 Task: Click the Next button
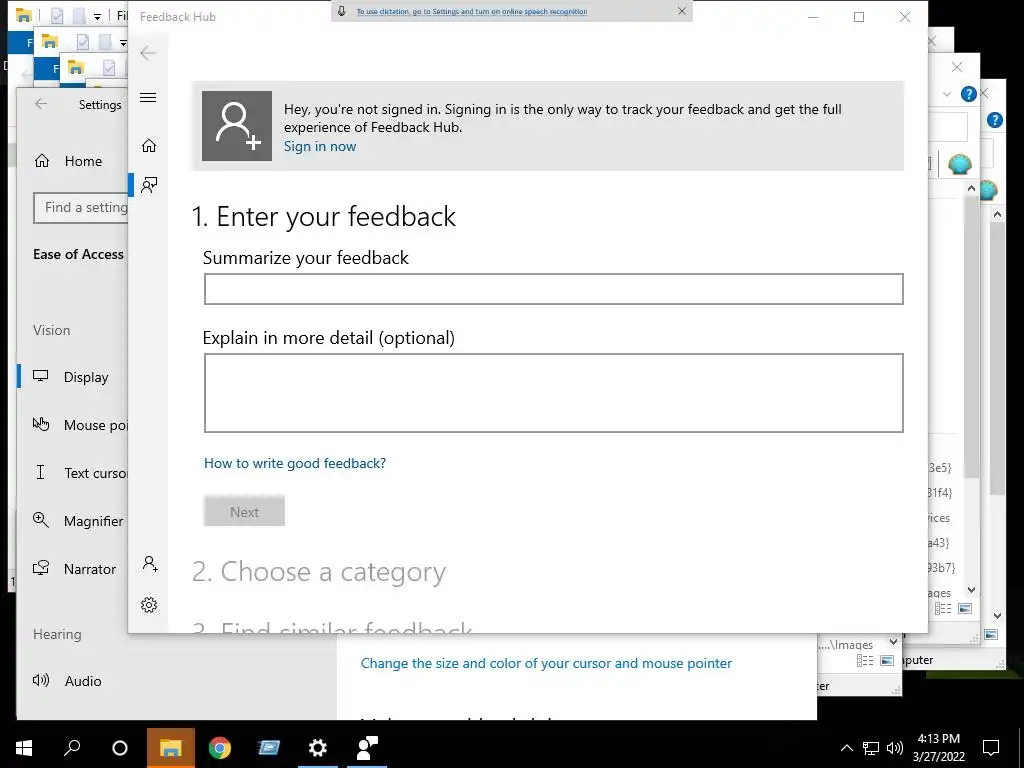(x=244, y=511)
